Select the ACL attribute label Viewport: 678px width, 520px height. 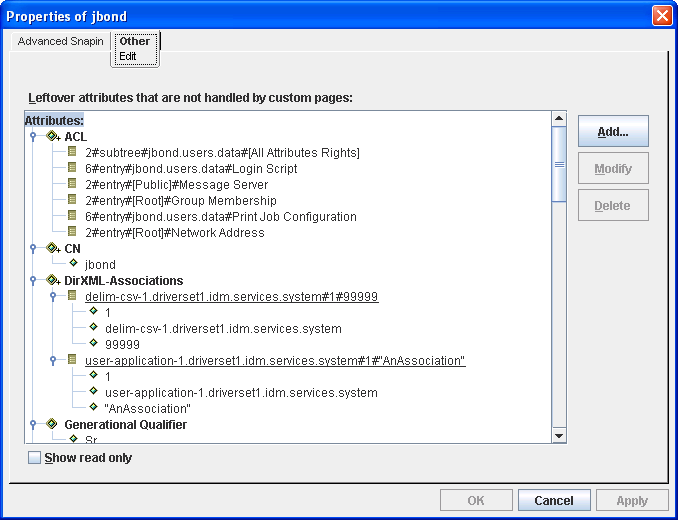[76, 137]
